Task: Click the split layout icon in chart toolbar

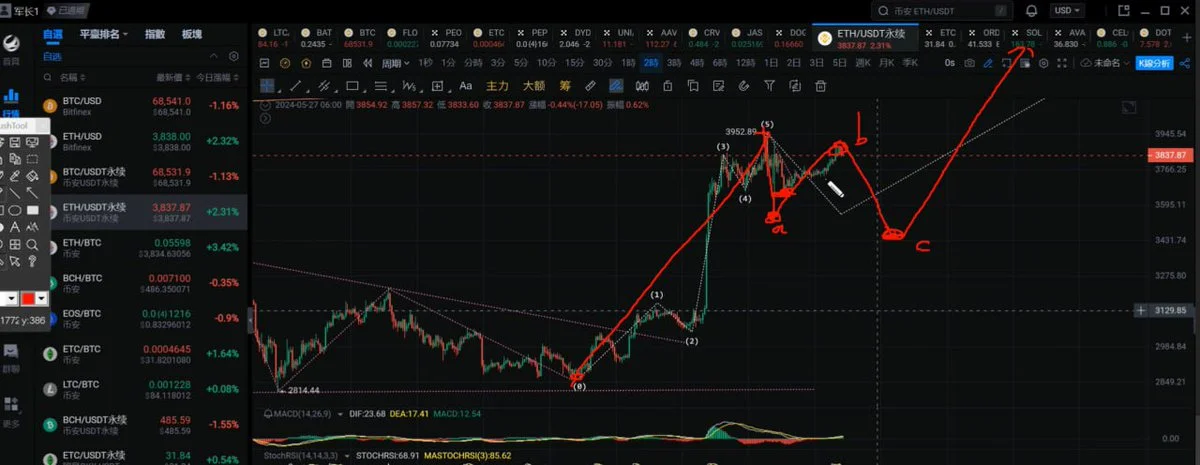Action: (347, 63)
